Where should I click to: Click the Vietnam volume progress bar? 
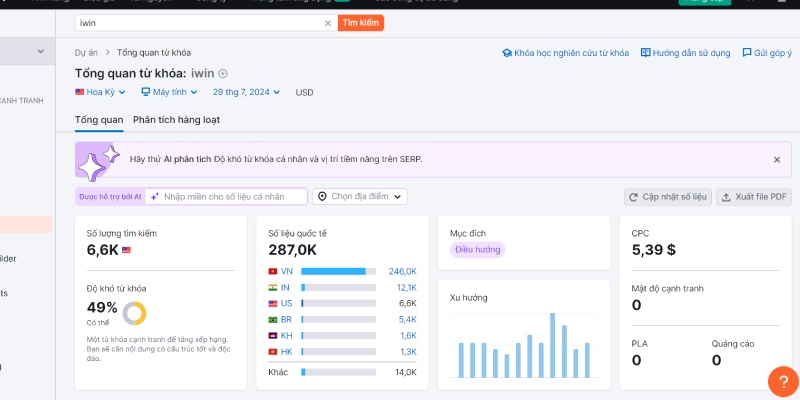coord(338,271)
